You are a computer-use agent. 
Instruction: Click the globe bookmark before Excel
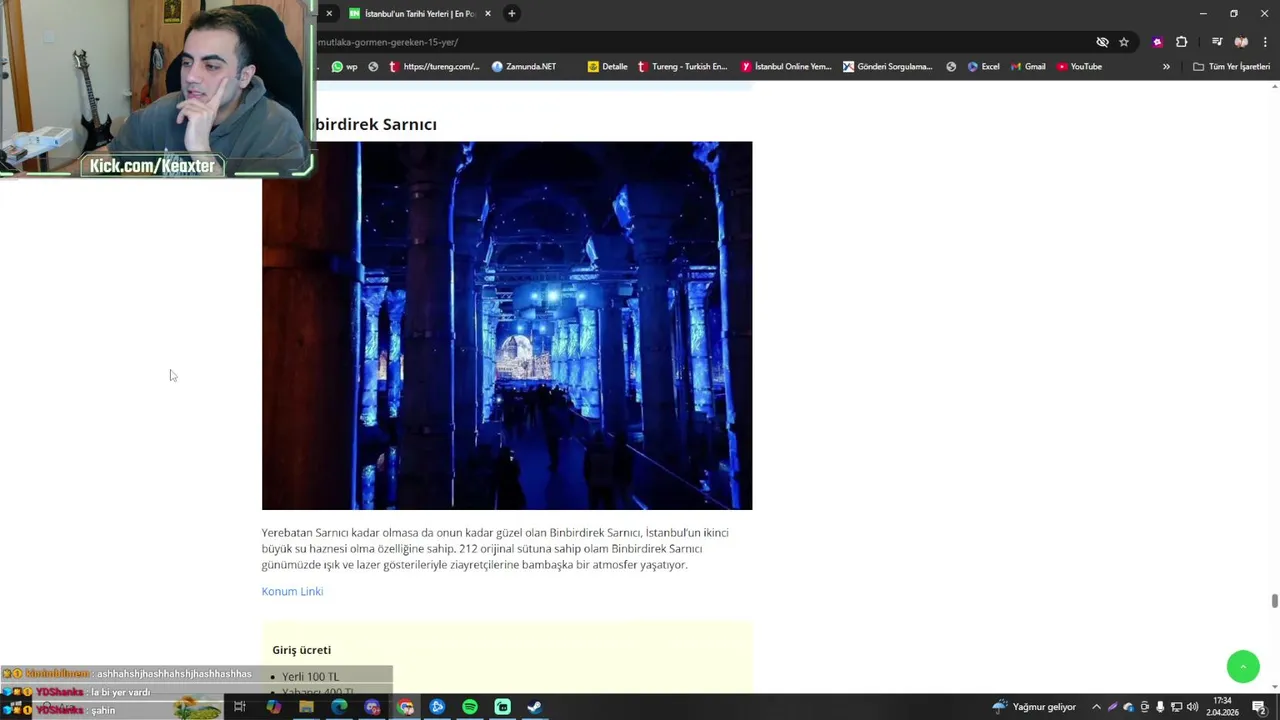951,67
